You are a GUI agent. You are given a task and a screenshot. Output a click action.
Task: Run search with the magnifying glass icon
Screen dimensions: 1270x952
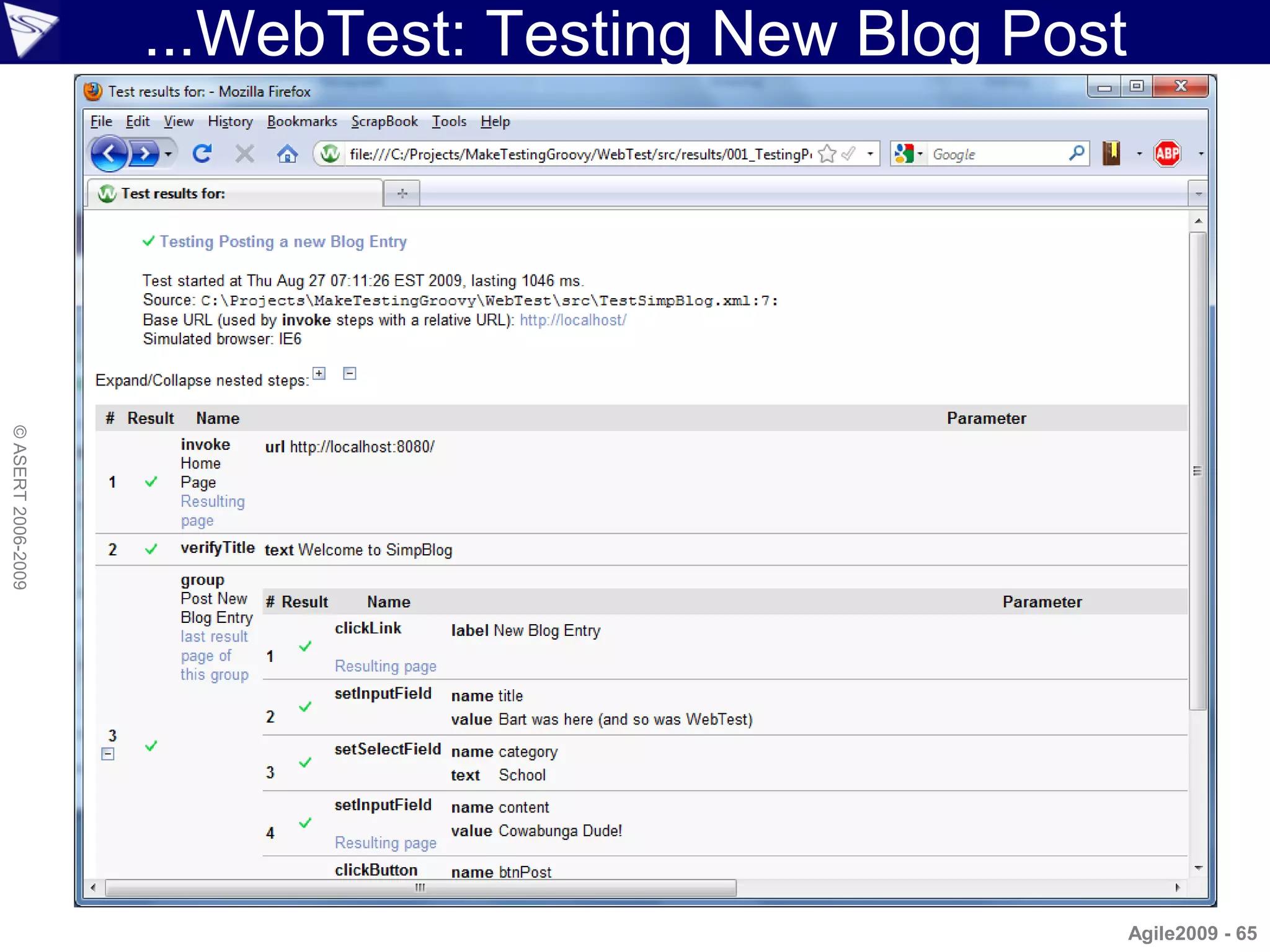(1077, 152)
